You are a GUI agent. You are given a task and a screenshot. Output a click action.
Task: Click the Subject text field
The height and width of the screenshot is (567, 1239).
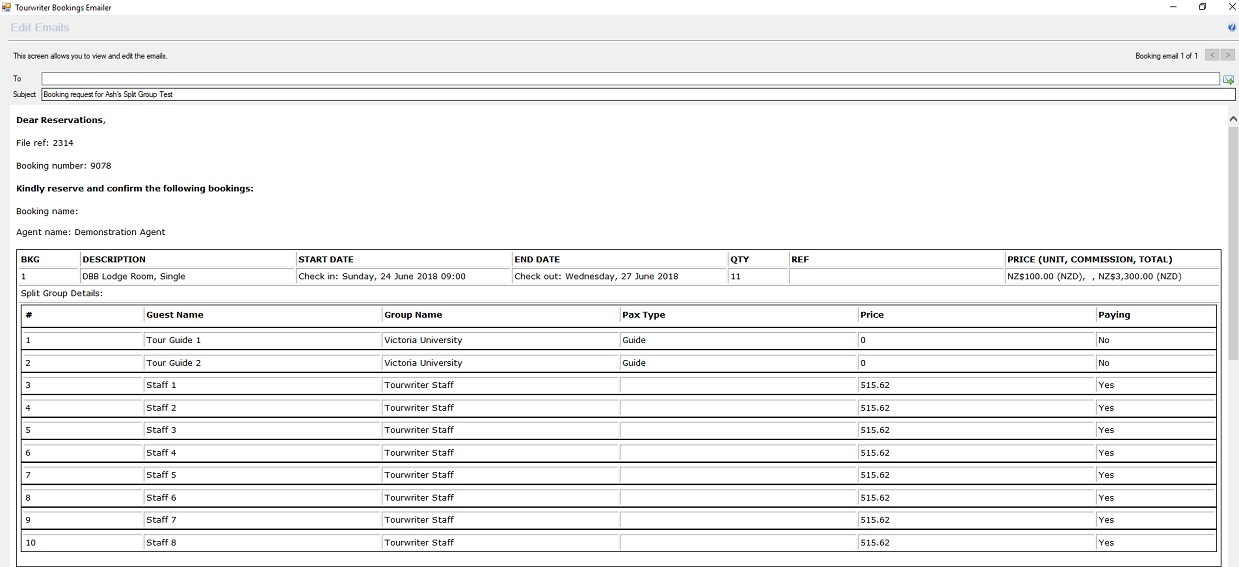click(630, 95)
